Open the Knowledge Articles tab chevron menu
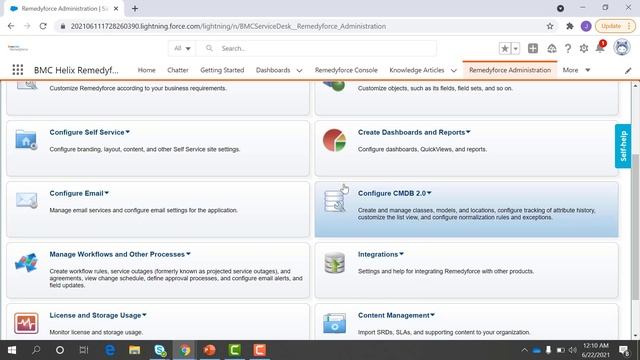Viewport: 640px width, 360px height. point(453,70)
